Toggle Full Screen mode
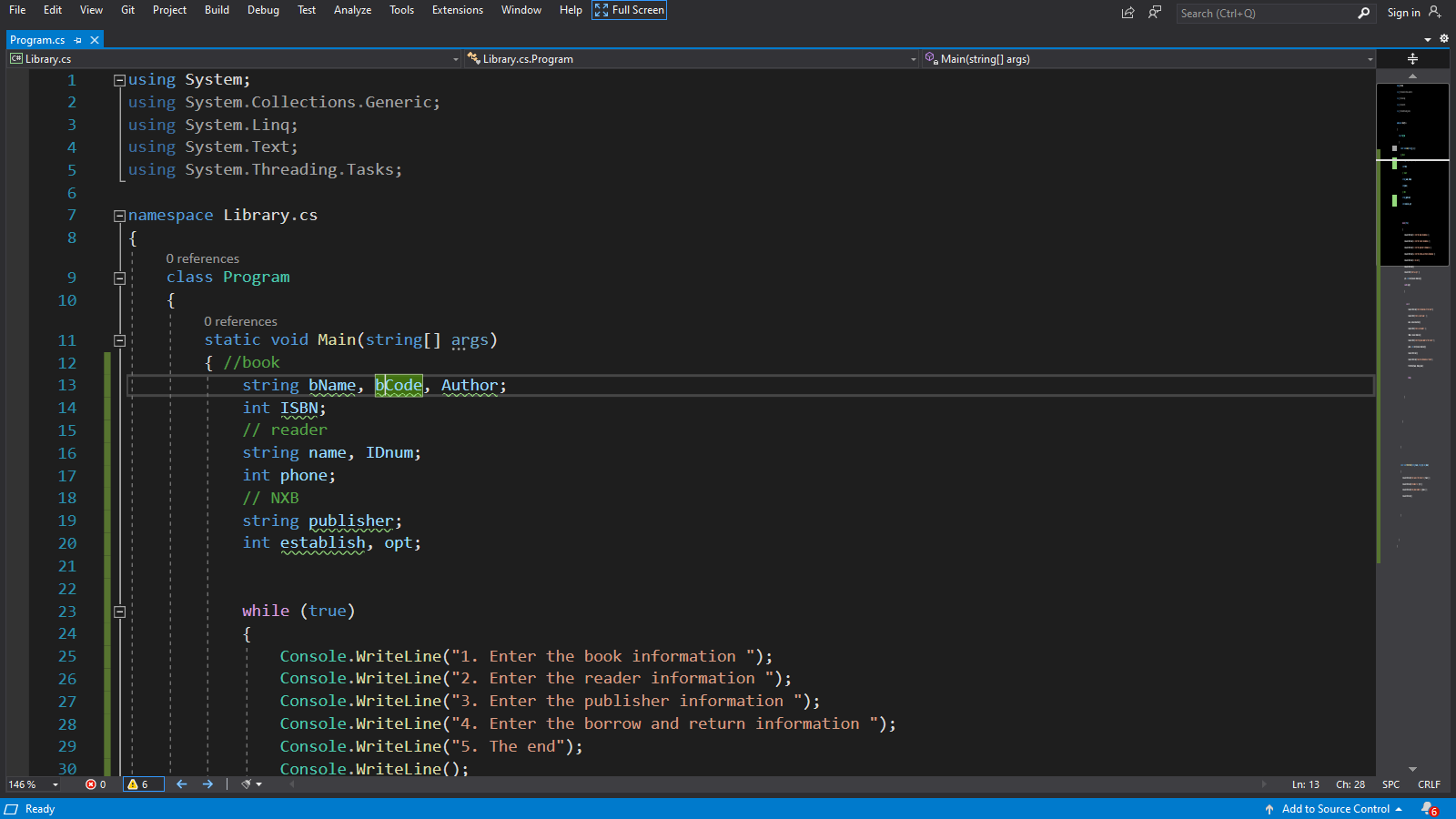This screenshot has height=819, width=1456. (629, 10)
